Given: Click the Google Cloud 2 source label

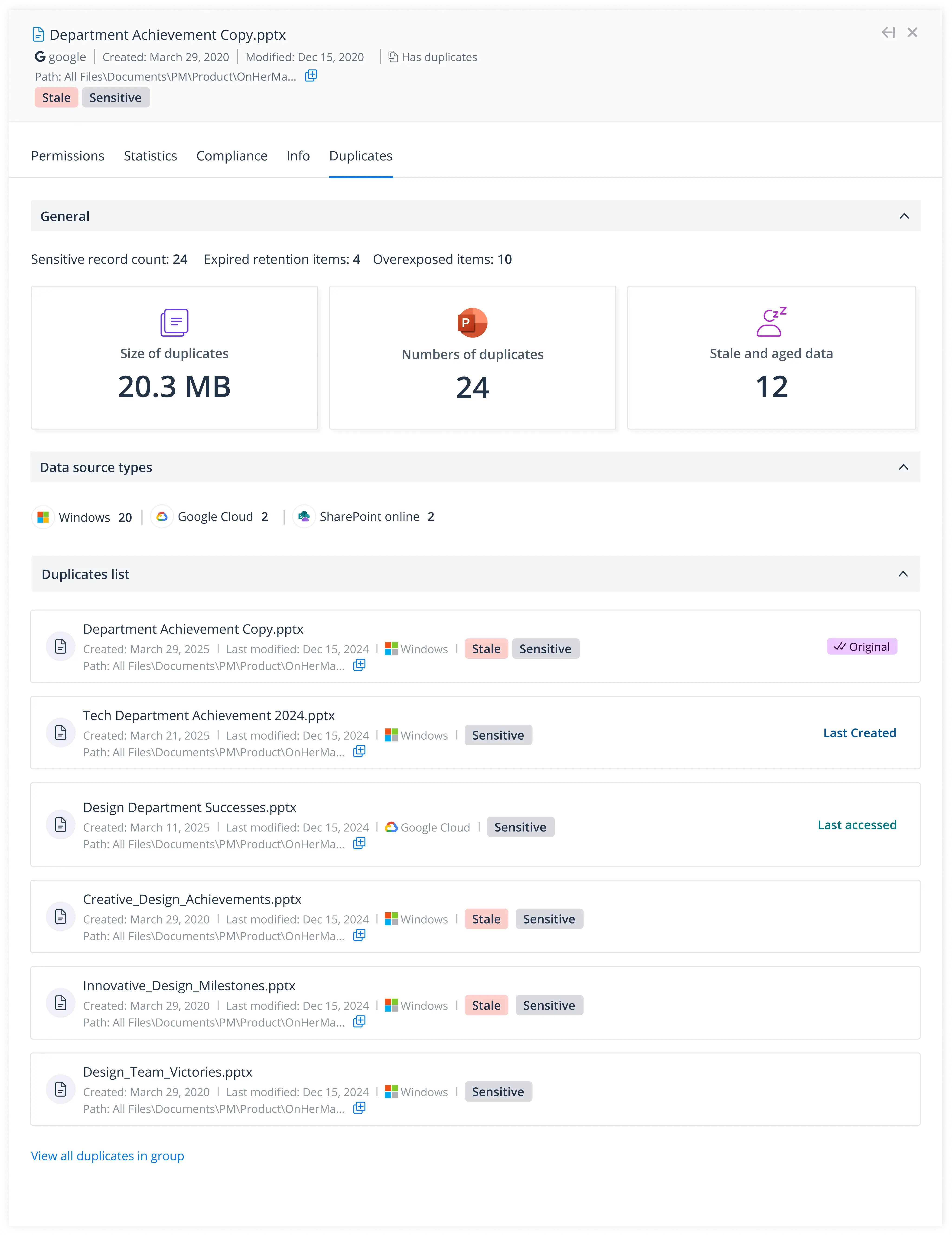Looking at the screenshot, I should pos(223,517).
